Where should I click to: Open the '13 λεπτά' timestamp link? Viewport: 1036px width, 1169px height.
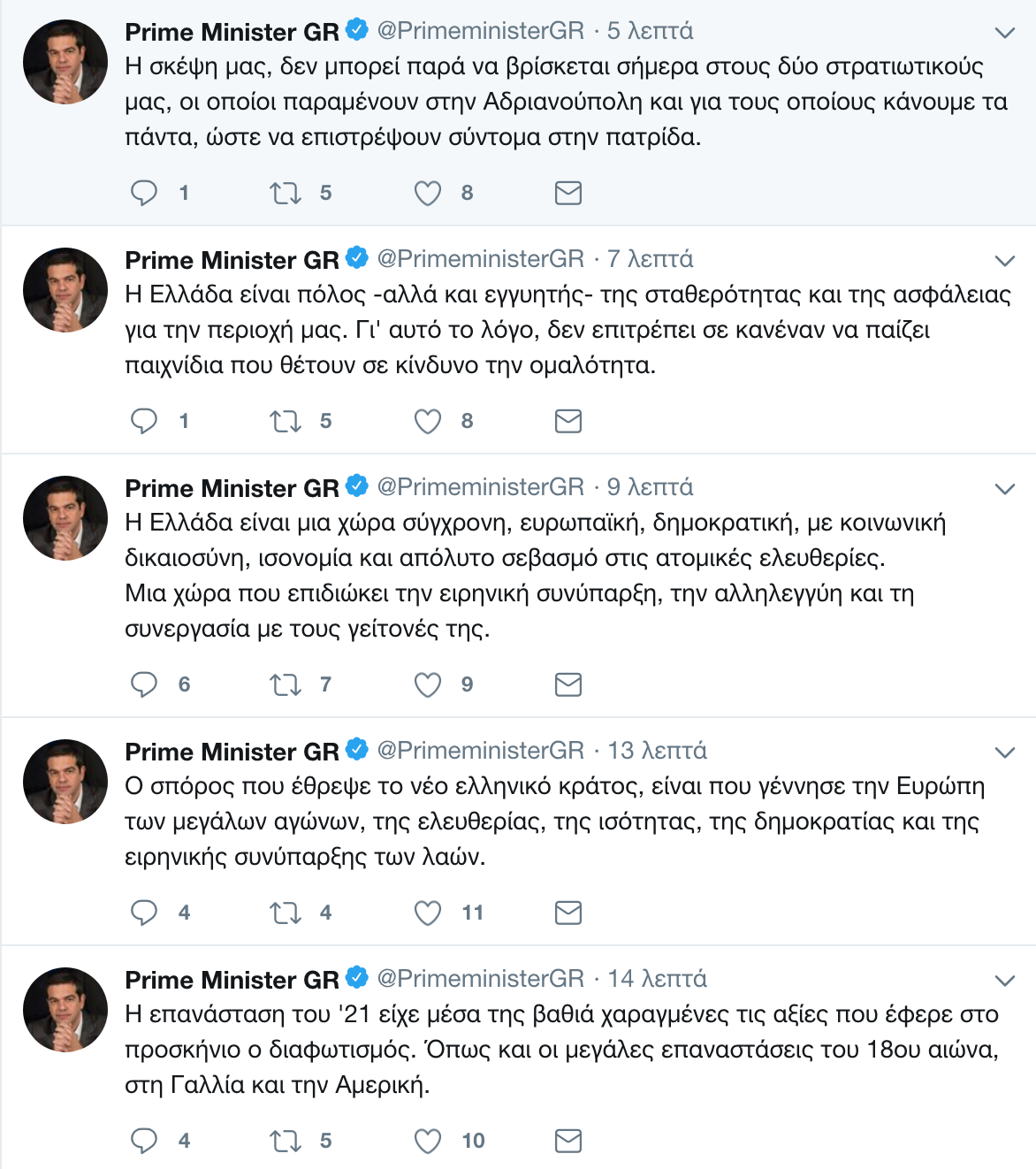[657, 751]
